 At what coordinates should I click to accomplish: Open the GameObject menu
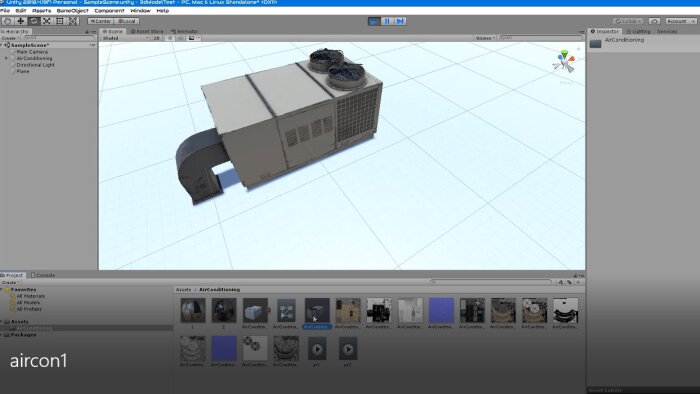[72, 11]
